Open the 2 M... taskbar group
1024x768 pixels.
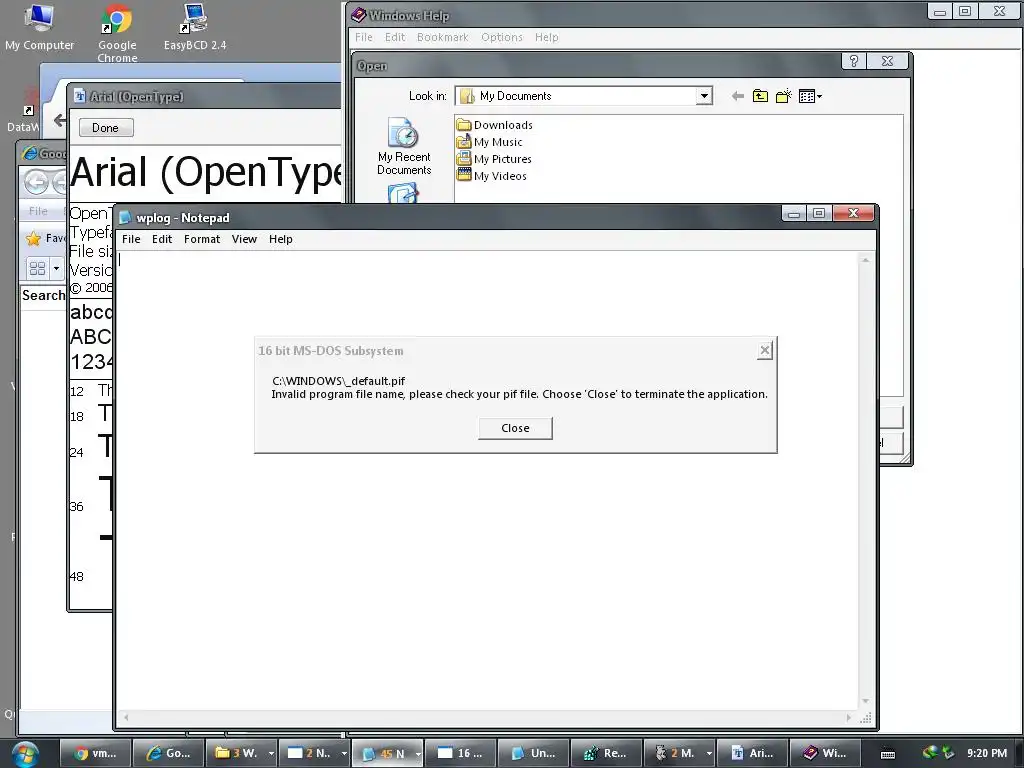(680, 753)
